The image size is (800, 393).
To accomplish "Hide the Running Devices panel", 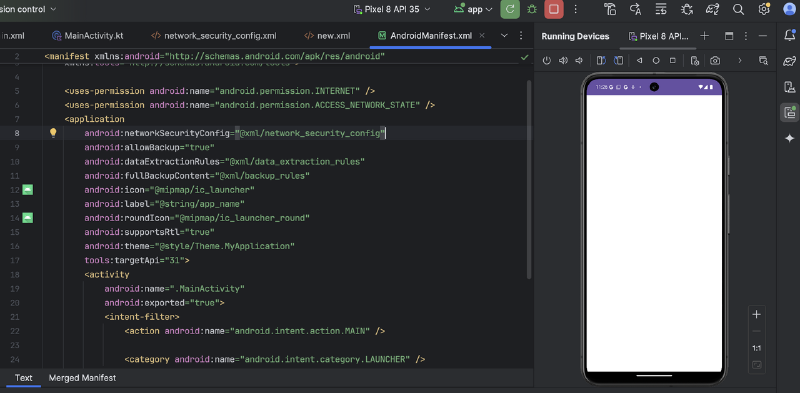I will (763, 36).
